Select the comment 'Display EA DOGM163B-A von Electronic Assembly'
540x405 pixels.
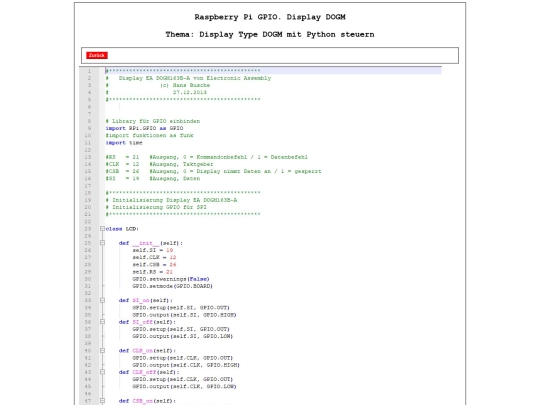195,78
